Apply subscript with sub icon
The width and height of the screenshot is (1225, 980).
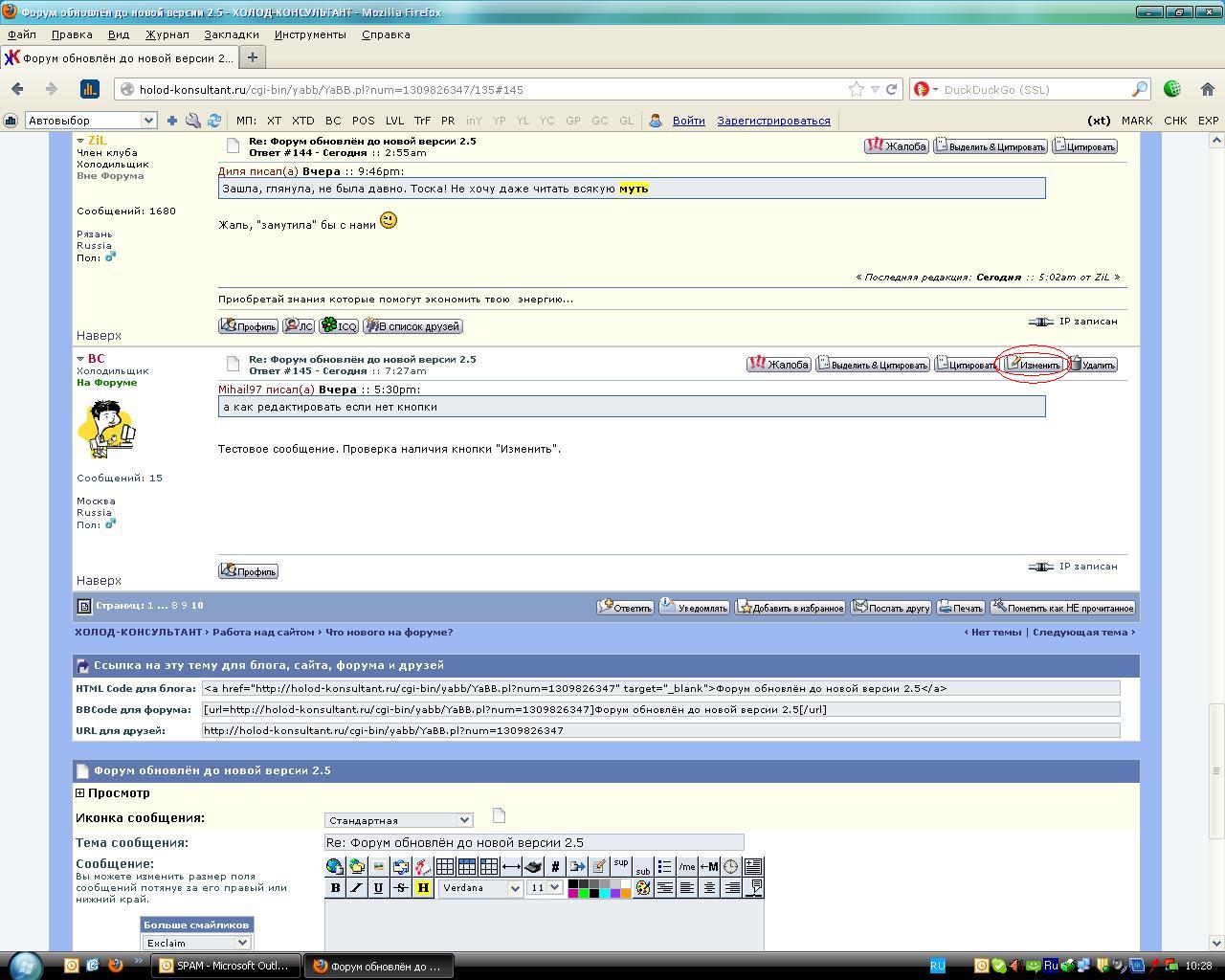(642, 869)
